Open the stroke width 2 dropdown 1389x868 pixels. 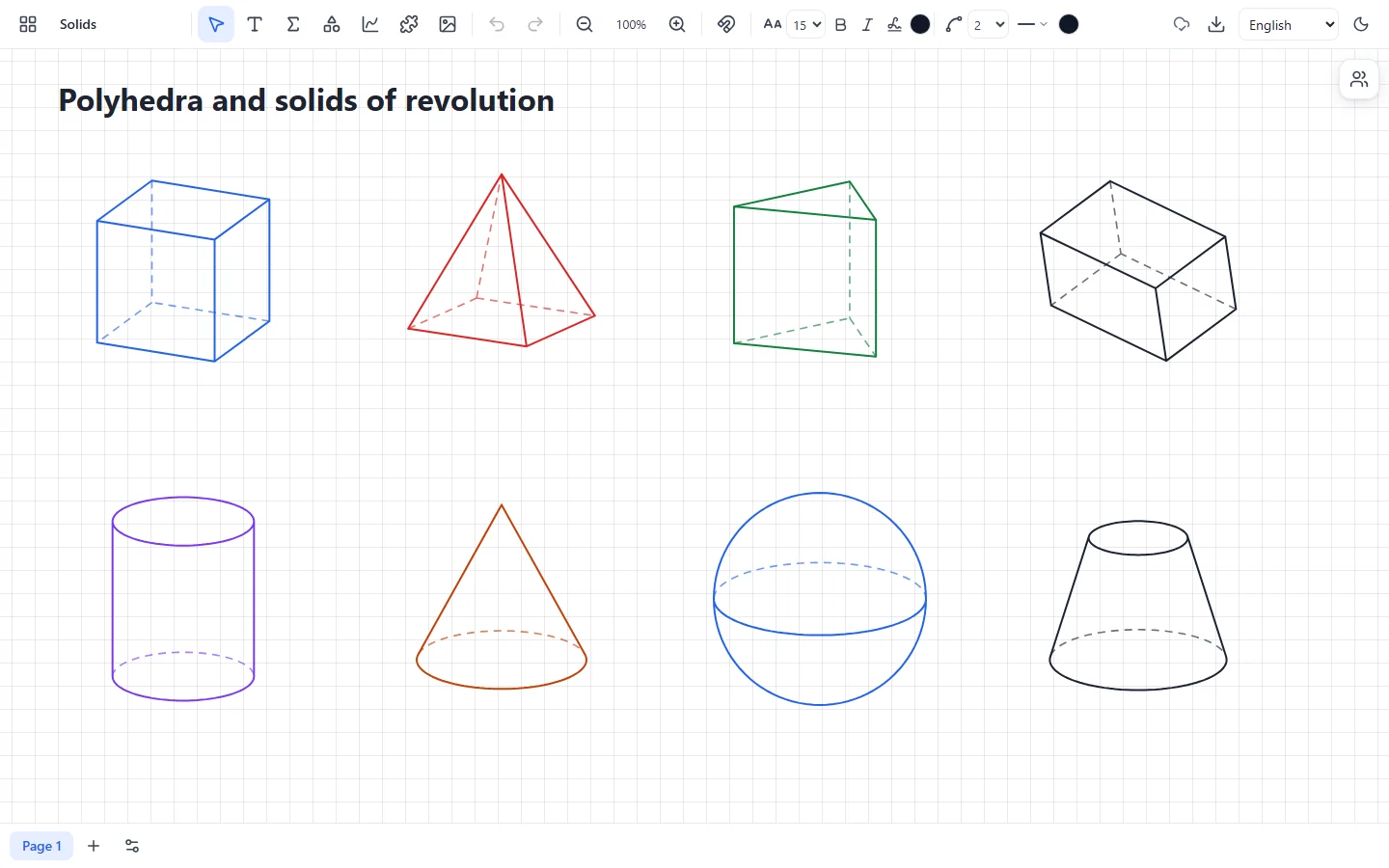[x=989, y=24]
